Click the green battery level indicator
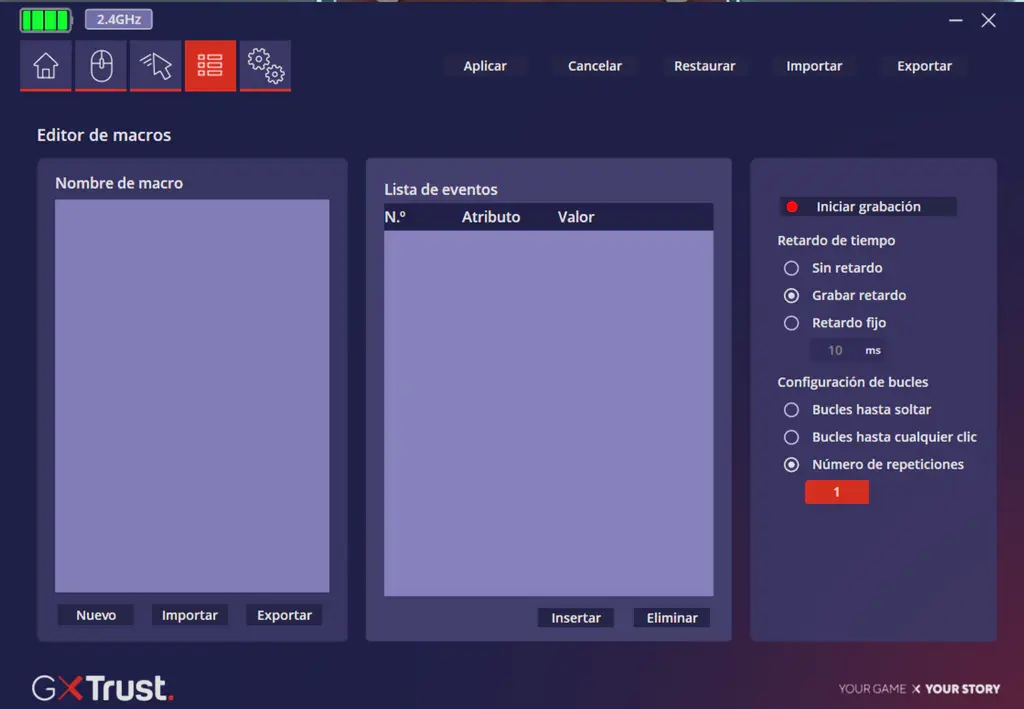1024x709 pixels. coord(46,20)
